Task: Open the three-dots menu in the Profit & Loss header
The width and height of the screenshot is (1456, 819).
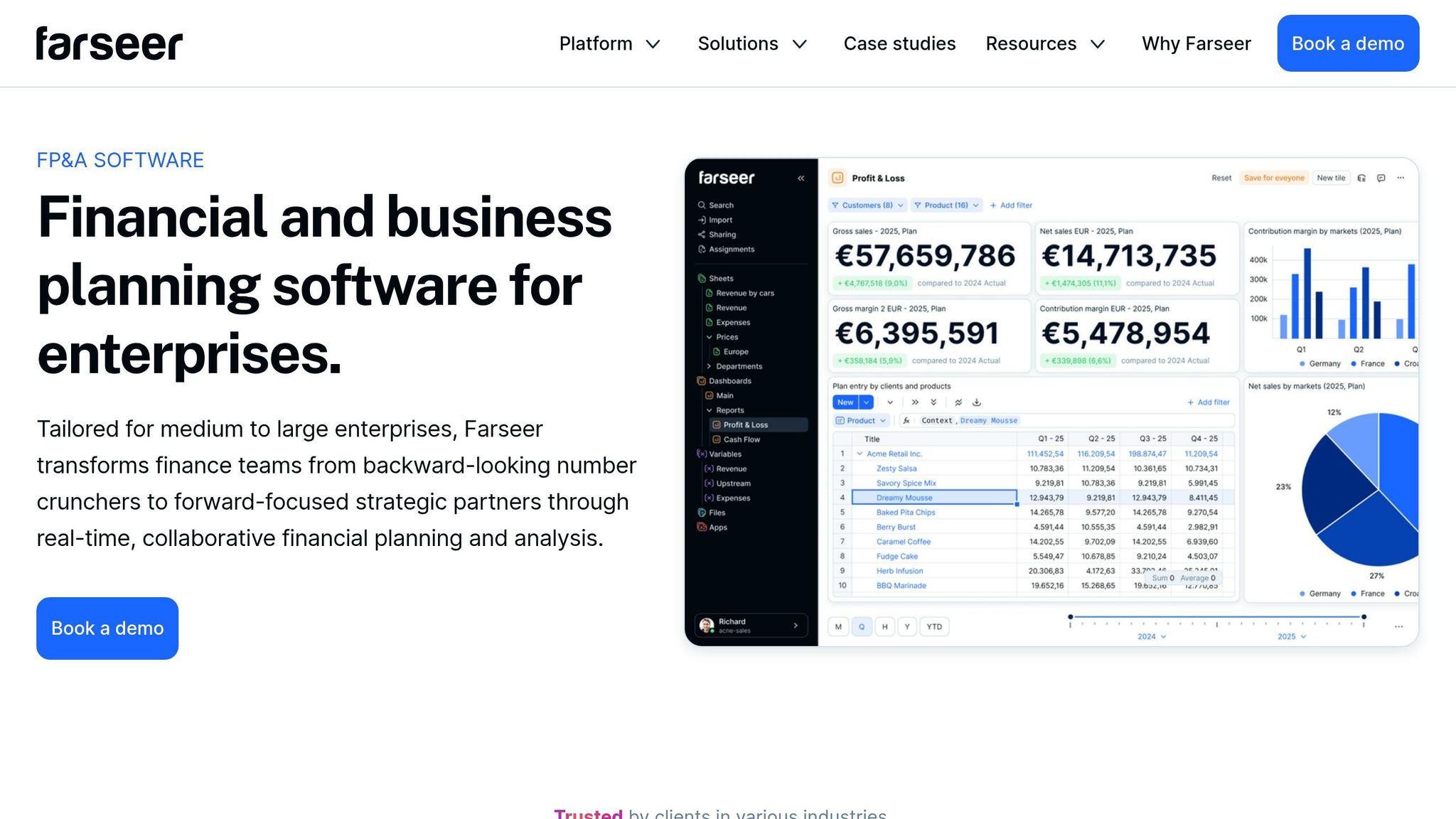Action: tap(1401, 178)
